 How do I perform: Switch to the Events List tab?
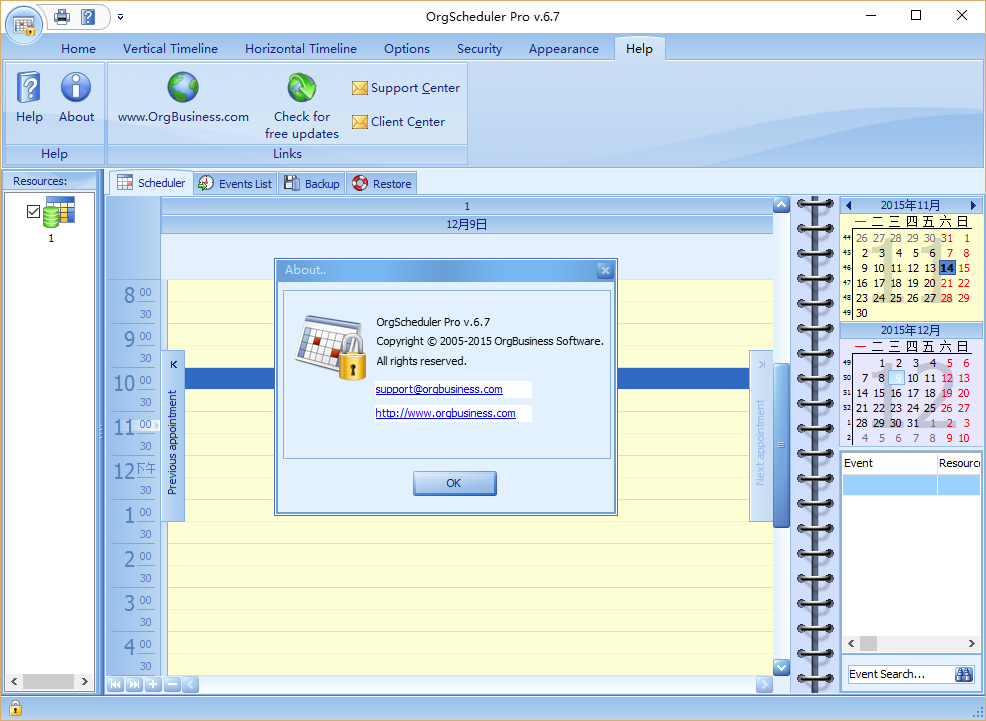click(x=236, y=184)
